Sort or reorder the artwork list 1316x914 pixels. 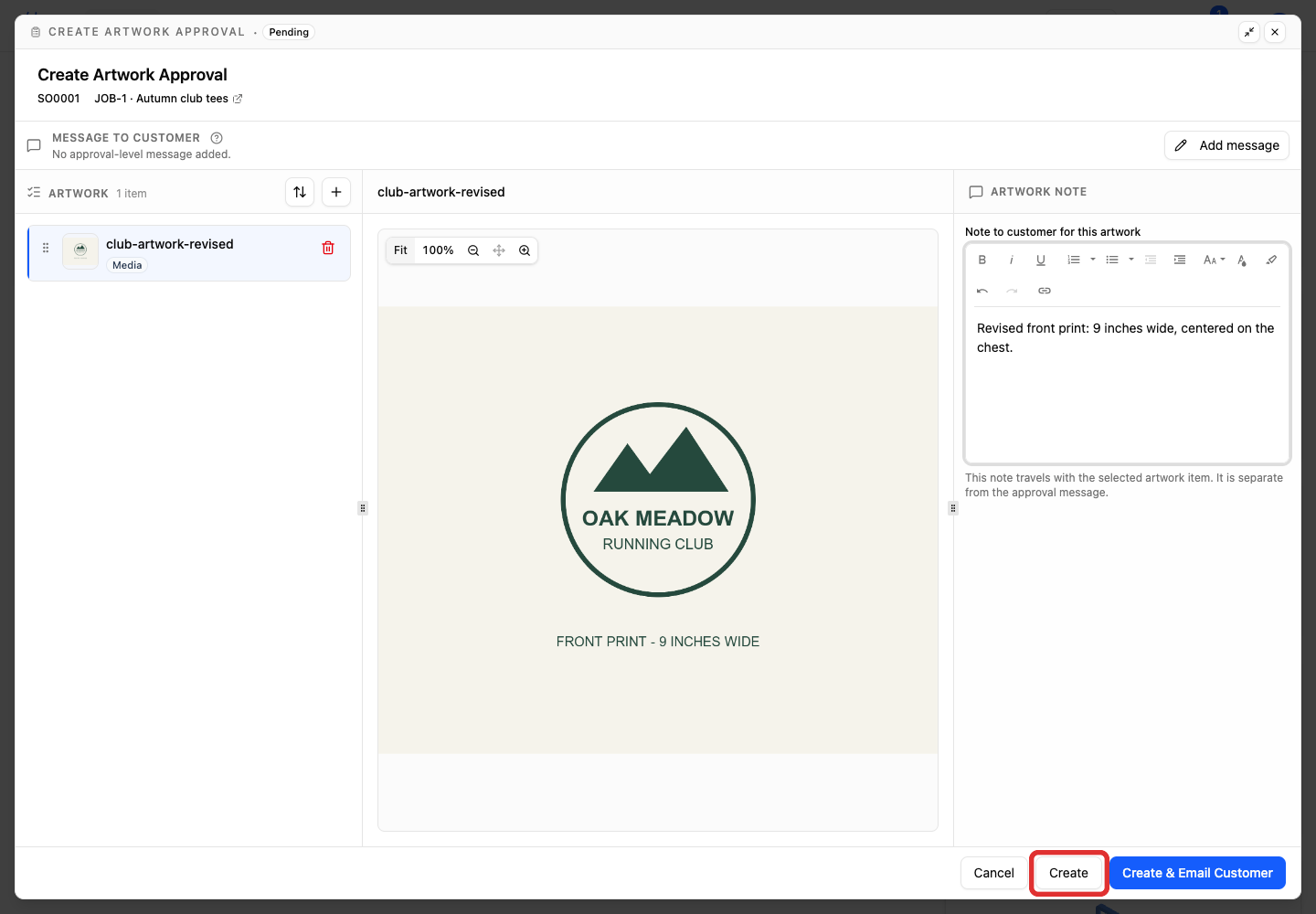(x=300, y=192)
